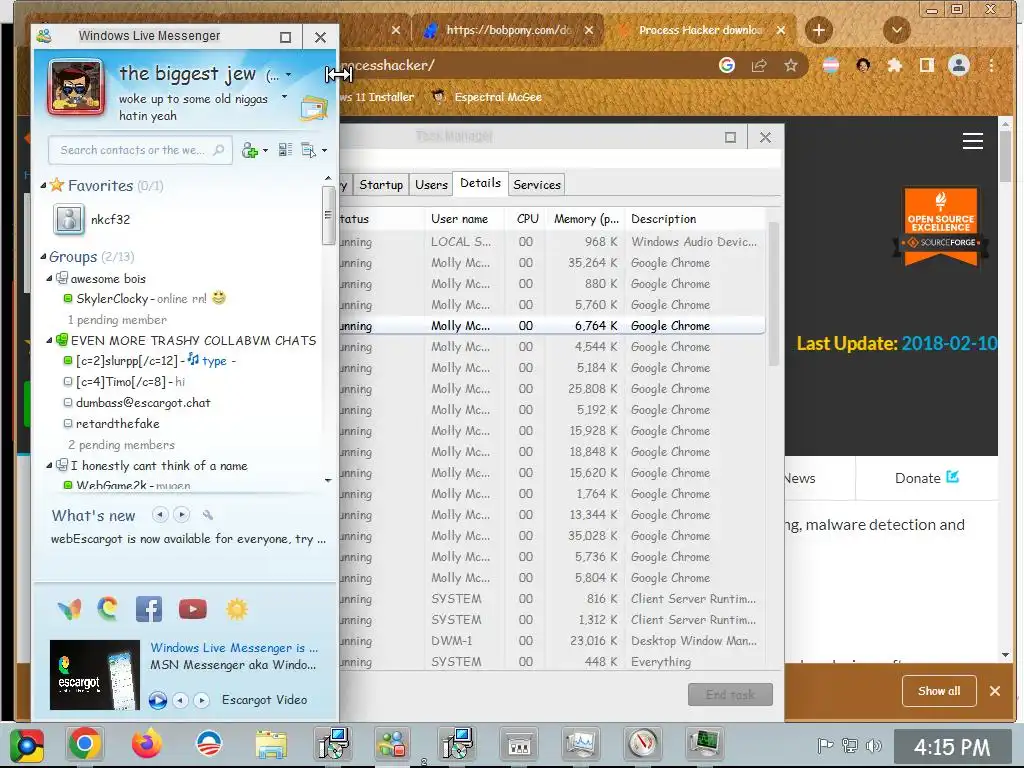Switch to the Startup tab in Task Manager

point(381,185)
